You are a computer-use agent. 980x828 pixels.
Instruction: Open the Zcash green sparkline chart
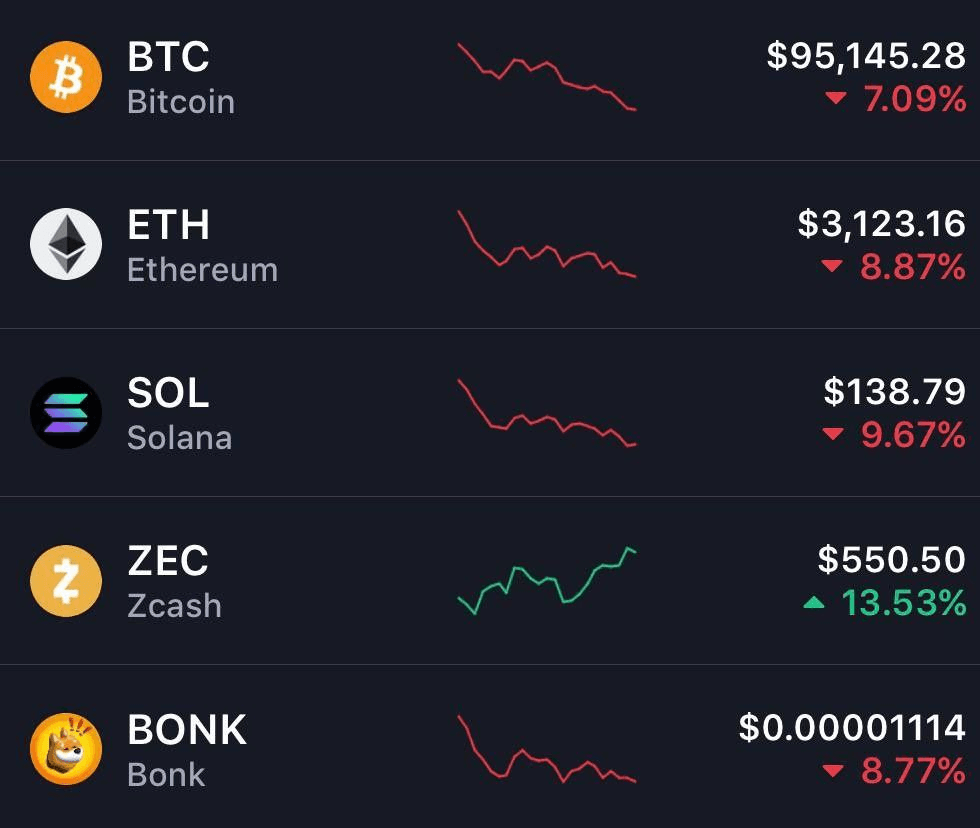[547, 580]
